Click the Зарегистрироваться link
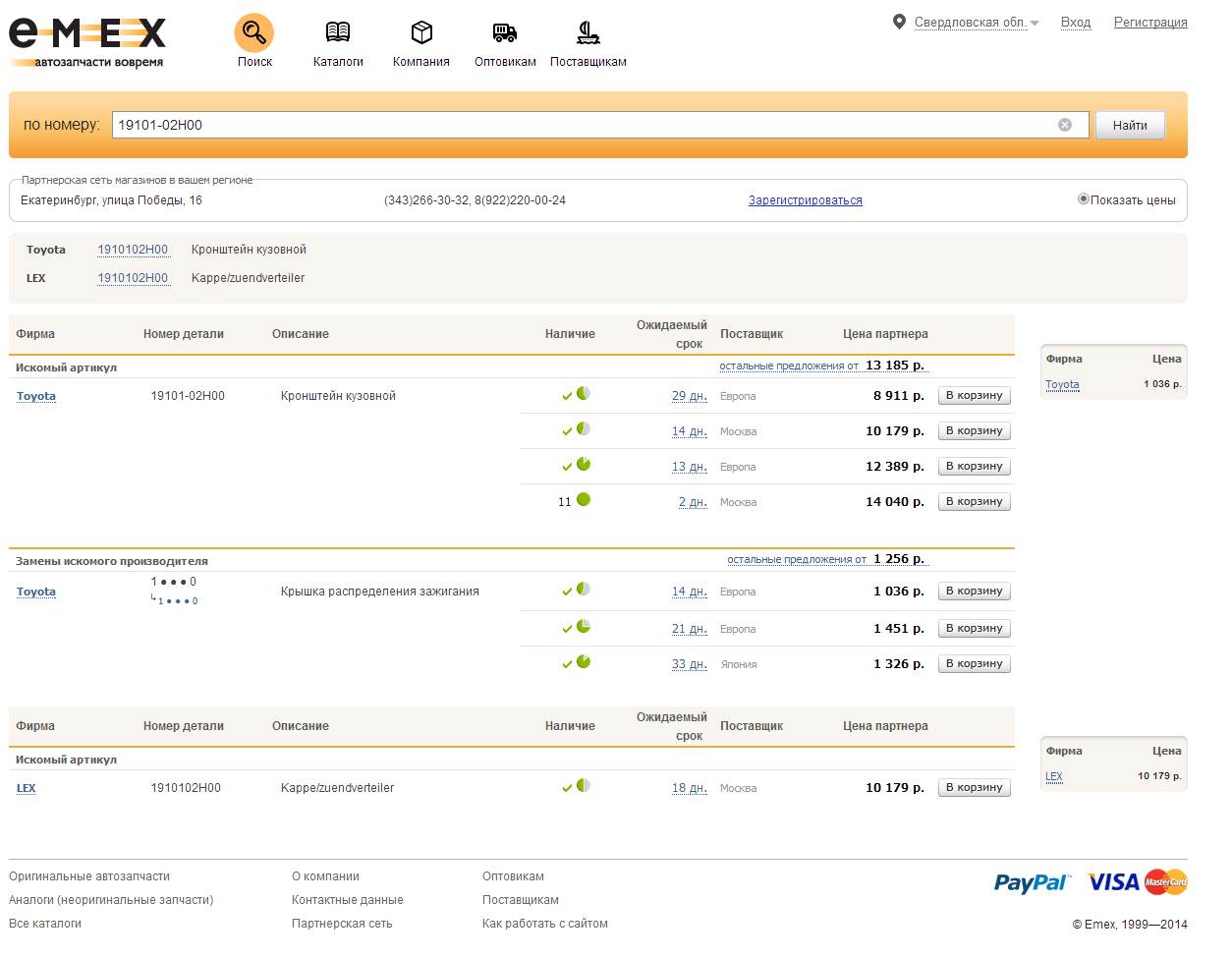This screenshot has width=1232, height=959. pos(805,200)
